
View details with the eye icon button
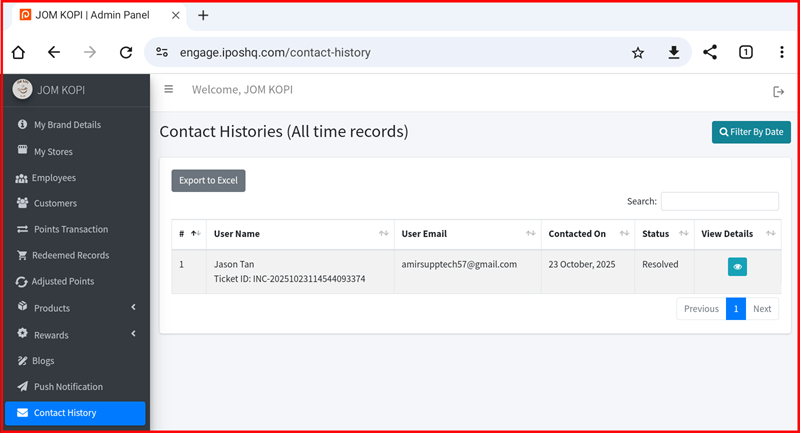coord(737,267)
